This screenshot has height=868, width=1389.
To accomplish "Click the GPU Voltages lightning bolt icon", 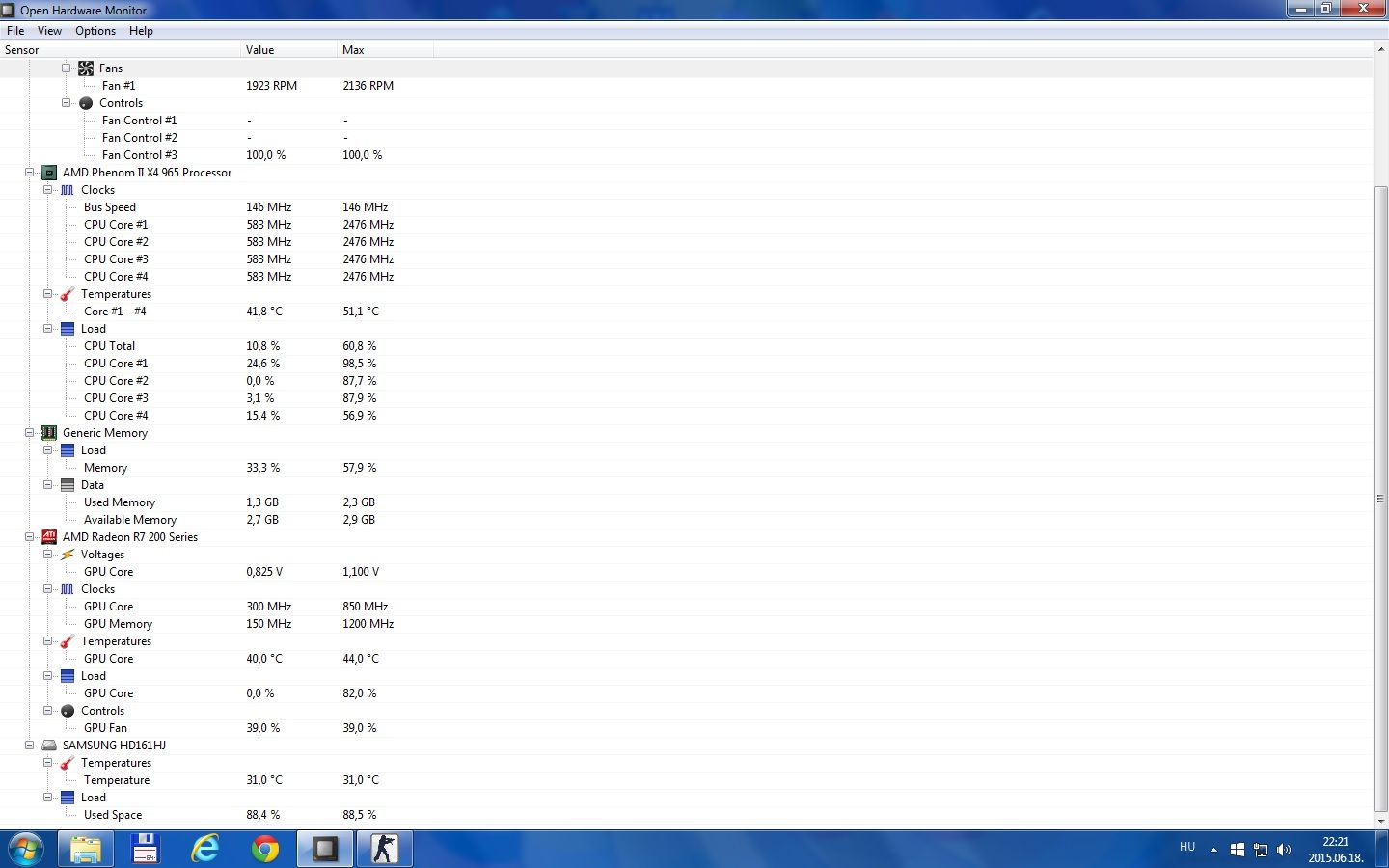I will pyautogui.click(x=68, y=555).
